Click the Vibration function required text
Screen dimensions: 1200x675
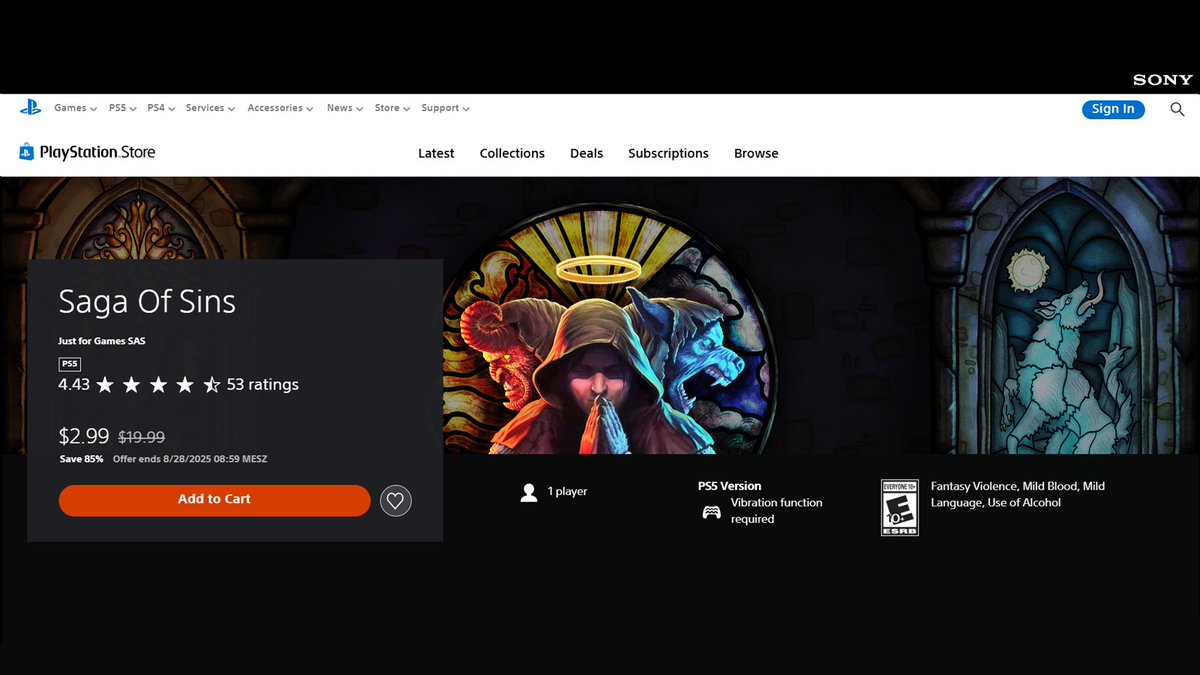777,511
